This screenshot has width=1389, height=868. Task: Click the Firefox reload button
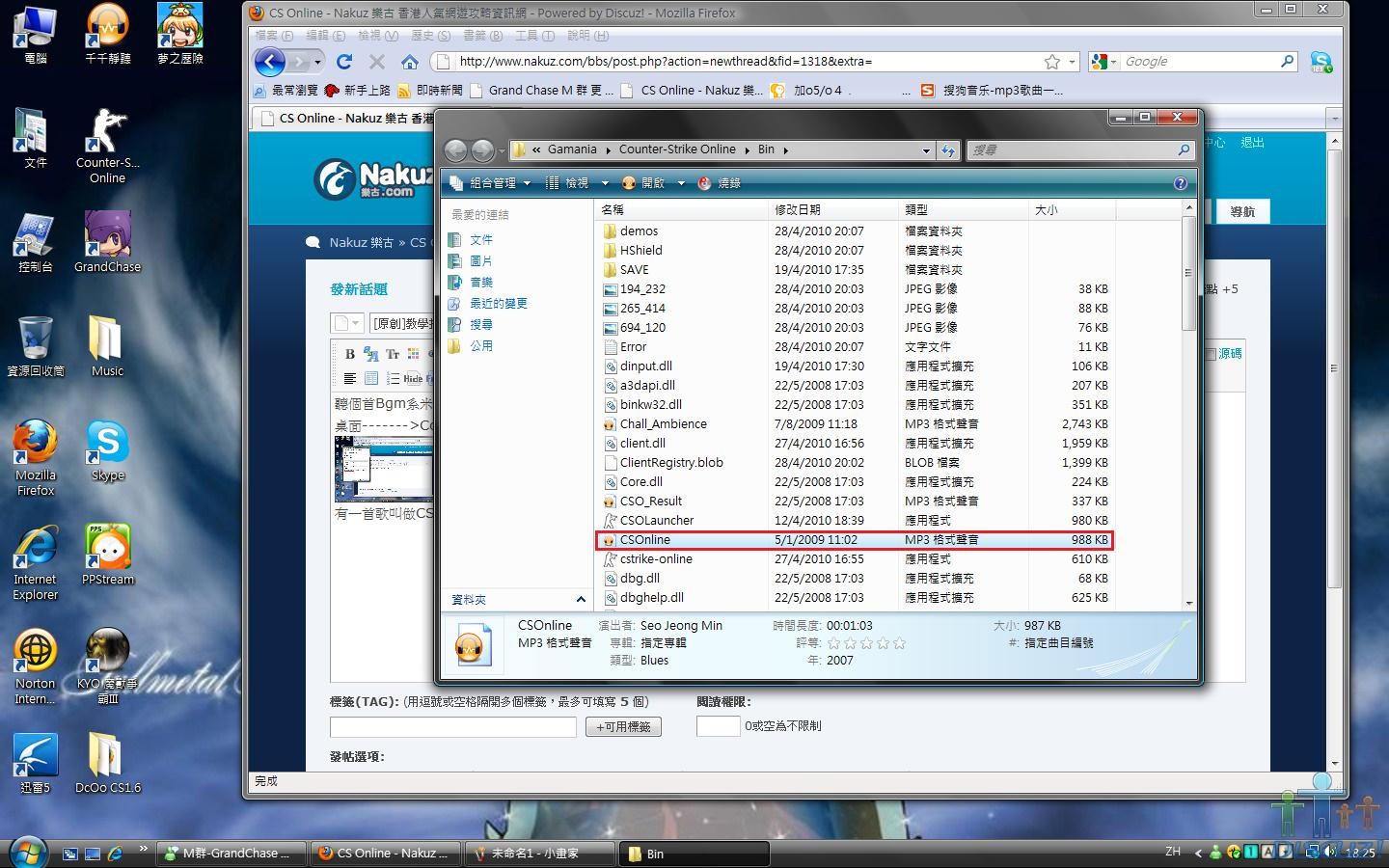344,62
